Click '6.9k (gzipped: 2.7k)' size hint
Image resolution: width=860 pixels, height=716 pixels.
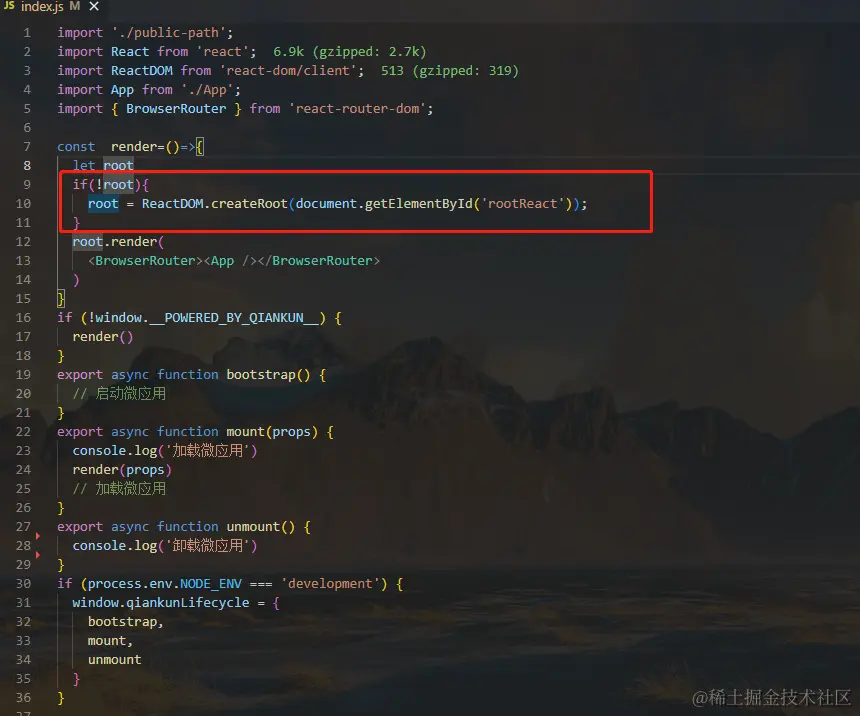pyautogui.click(x=349, y=52)
